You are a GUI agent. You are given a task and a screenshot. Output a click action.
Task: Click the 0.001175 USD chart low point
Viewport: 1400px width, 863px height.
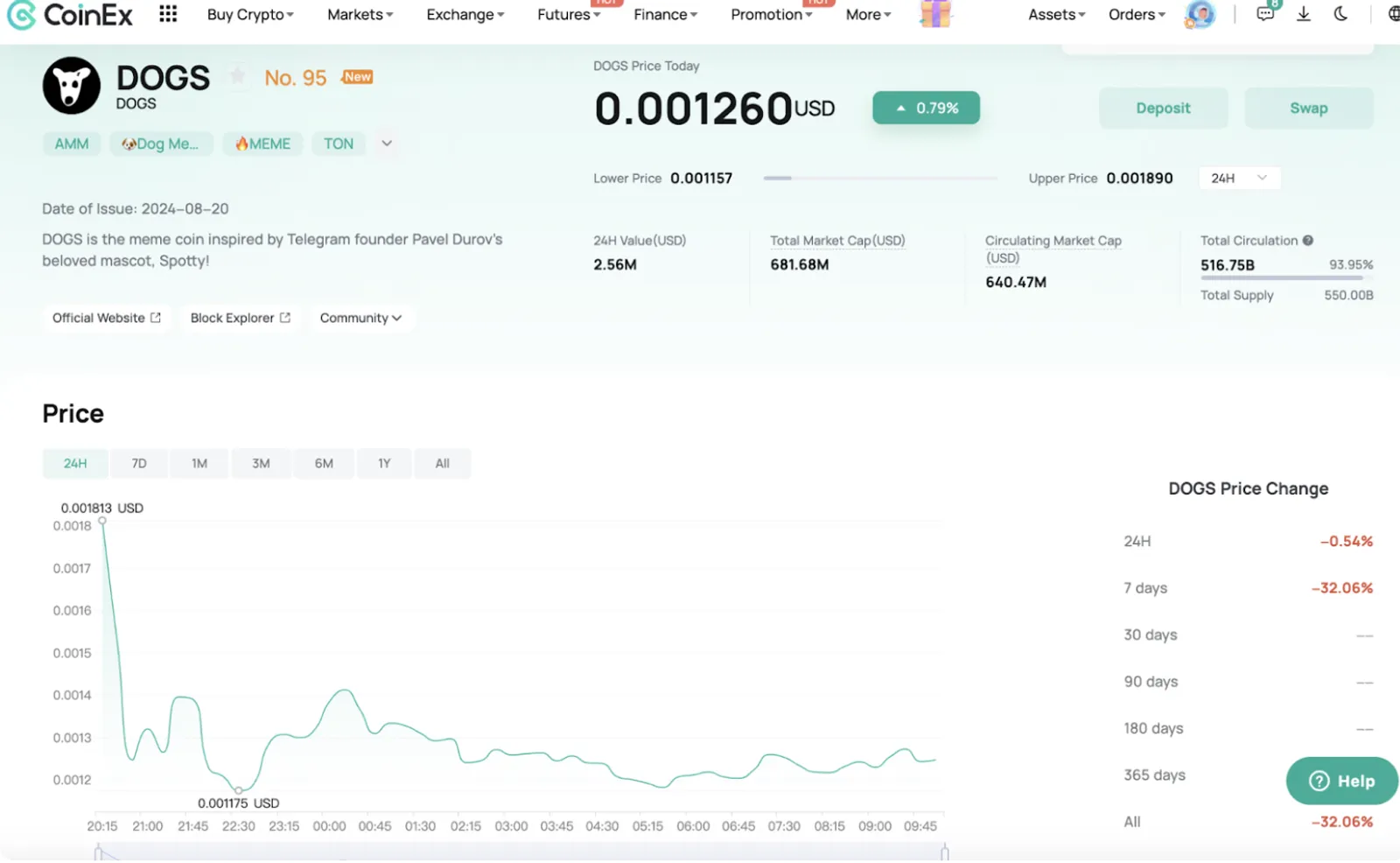[239, 790]
